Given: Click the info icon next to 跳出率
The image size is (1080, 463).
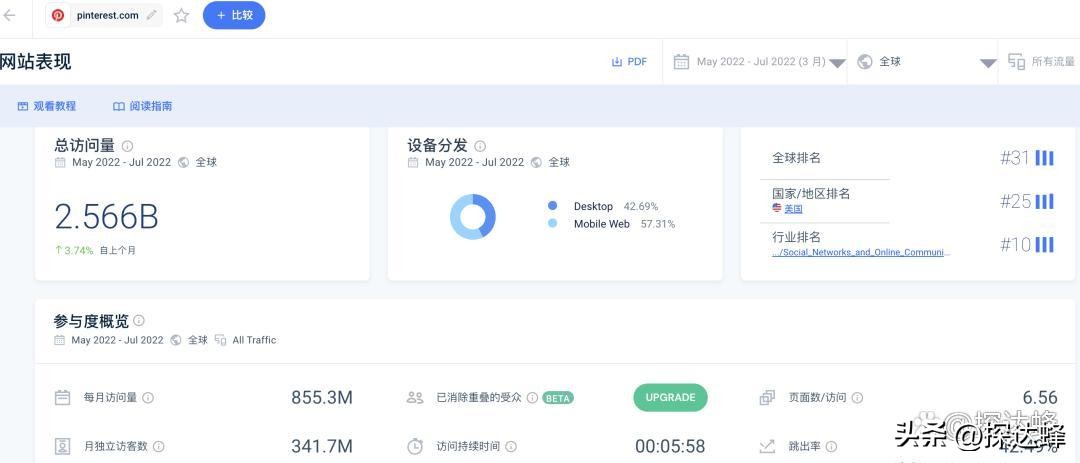Looking at the screenshot, I should pos(831,446).
